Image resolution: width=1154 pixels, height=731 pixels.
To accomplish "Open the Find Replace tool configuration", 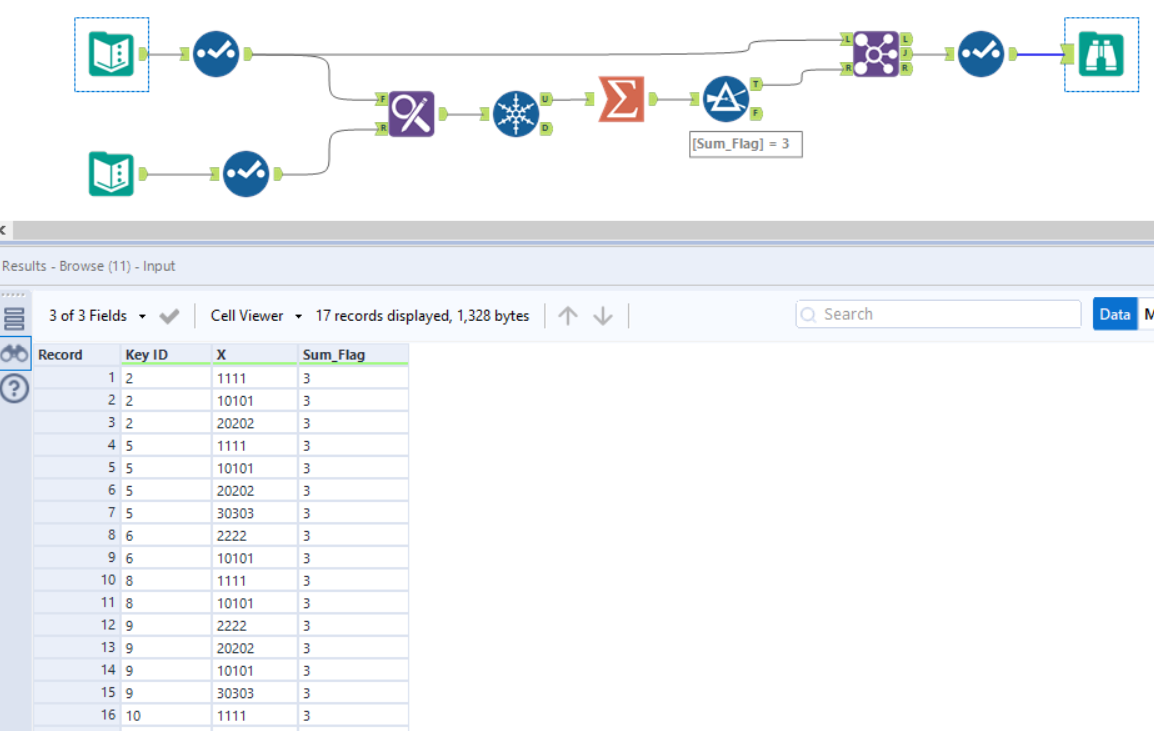I will [410, 112].
